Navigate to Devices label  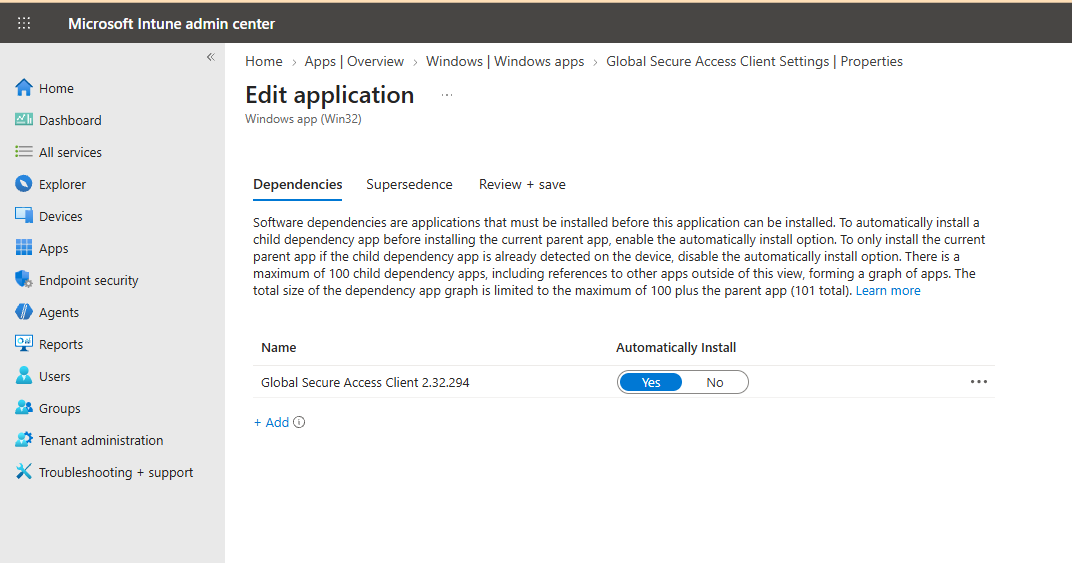tap(61, 216)
